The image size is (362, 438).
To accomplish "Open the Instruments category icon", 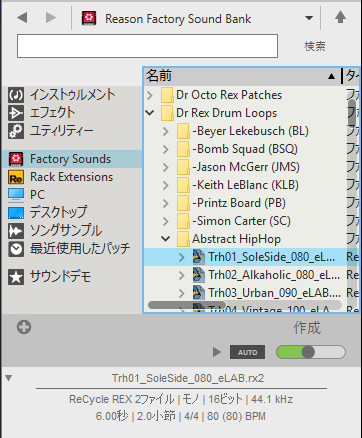I will 16,95.
